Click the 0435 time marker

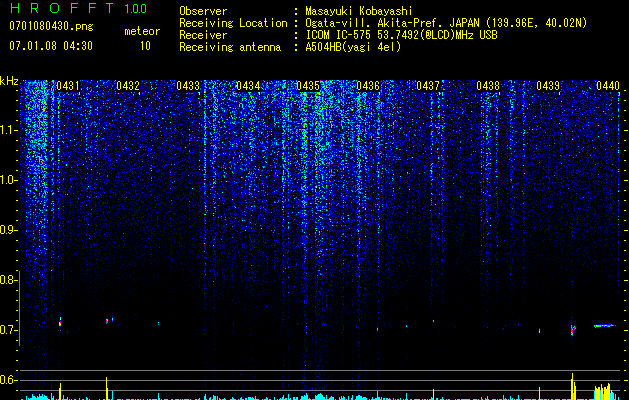point(308,86)
